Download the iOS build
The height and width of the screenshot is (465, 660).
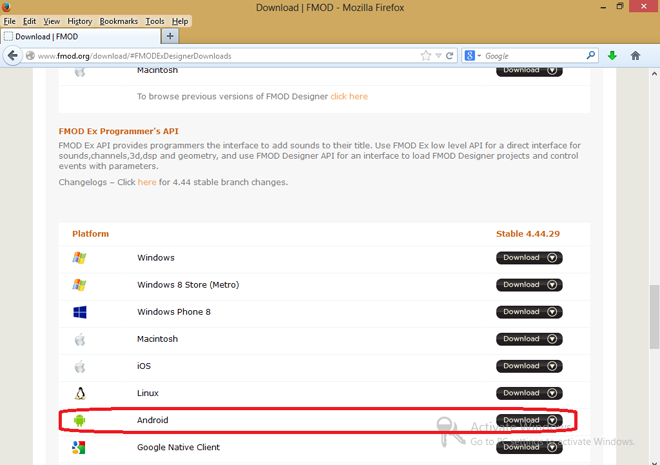point(529,366)
